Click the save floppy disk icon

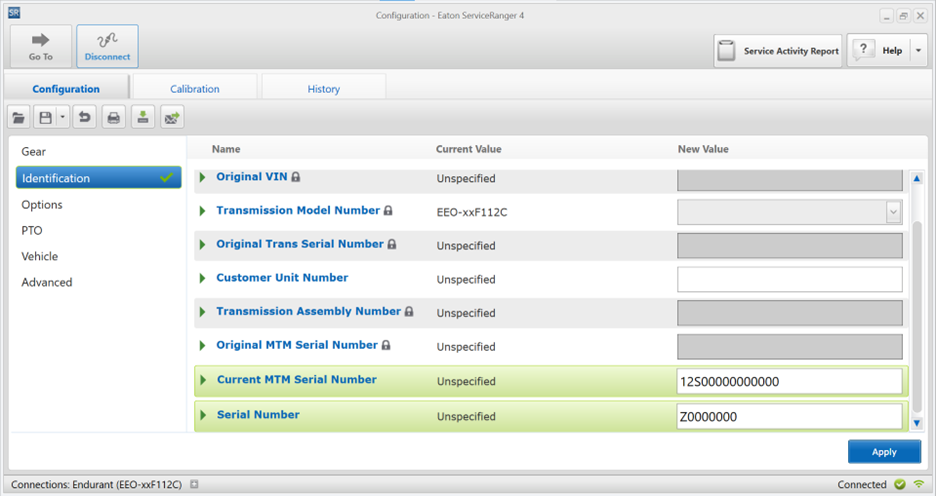tap(45, 118)
